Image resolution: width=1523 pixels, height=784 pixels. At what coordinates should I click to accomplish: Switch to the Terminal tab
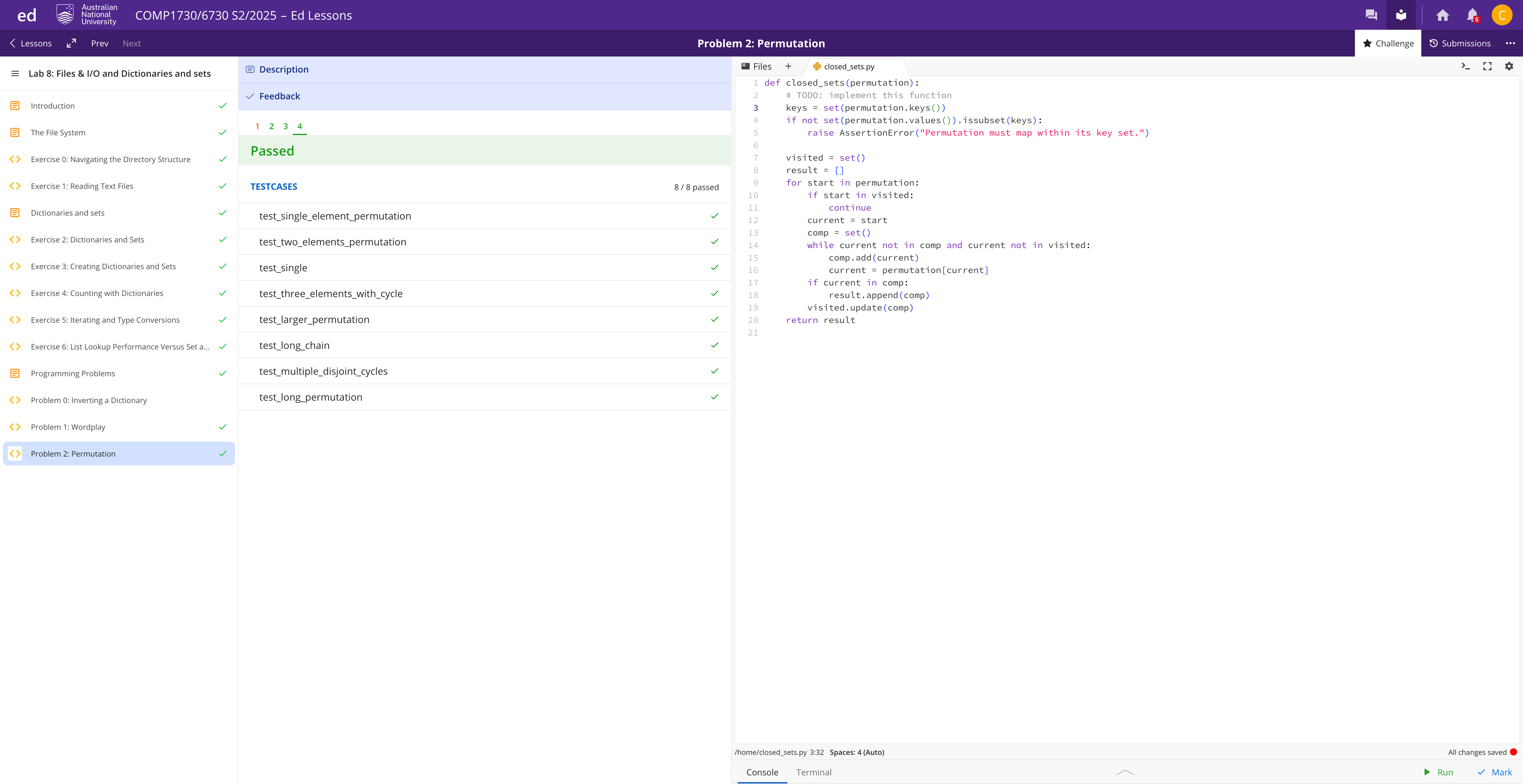coord(814,772)
